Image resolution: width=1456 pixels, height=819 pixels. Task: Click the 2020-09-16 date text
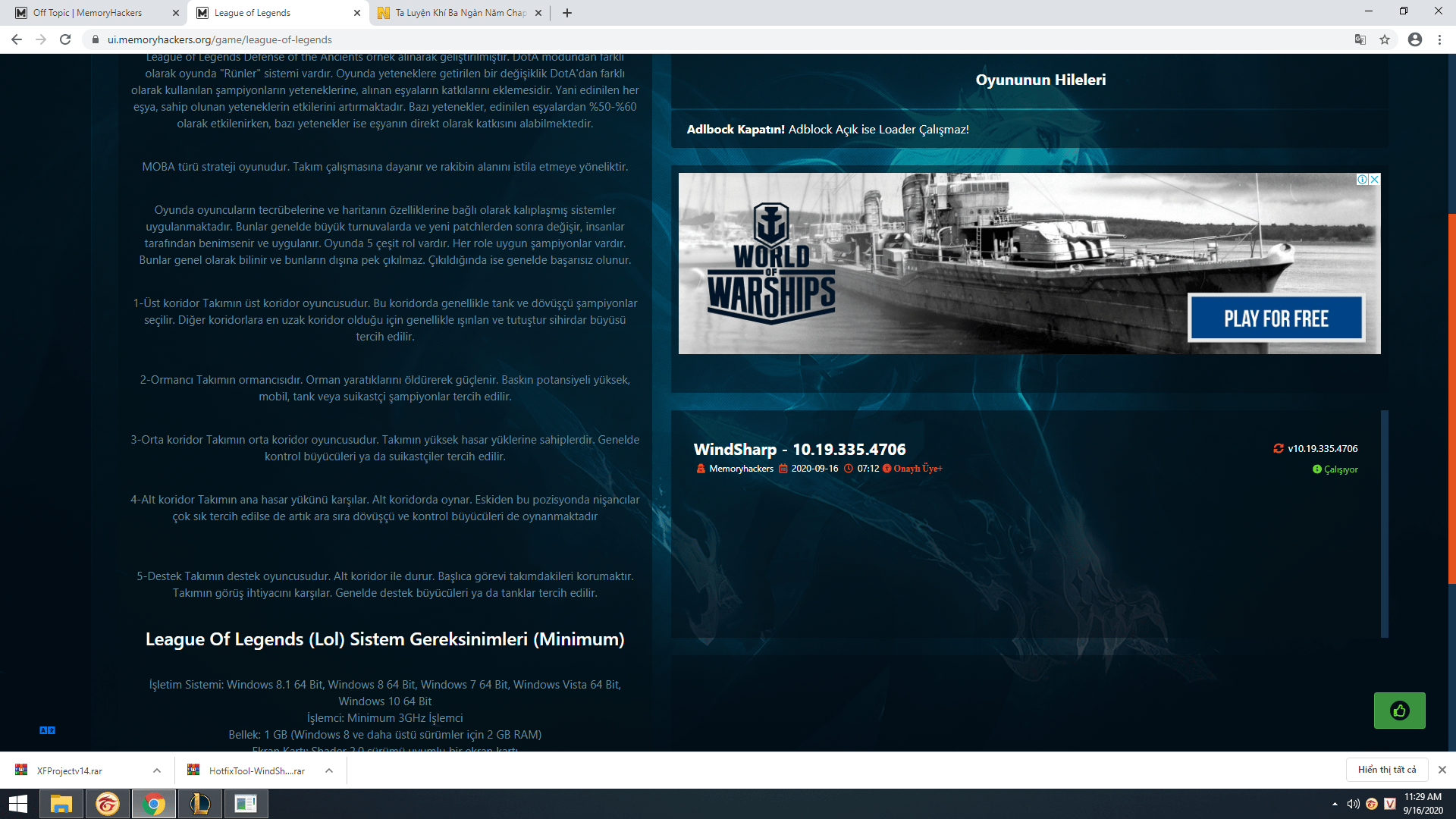coord(814,469)
